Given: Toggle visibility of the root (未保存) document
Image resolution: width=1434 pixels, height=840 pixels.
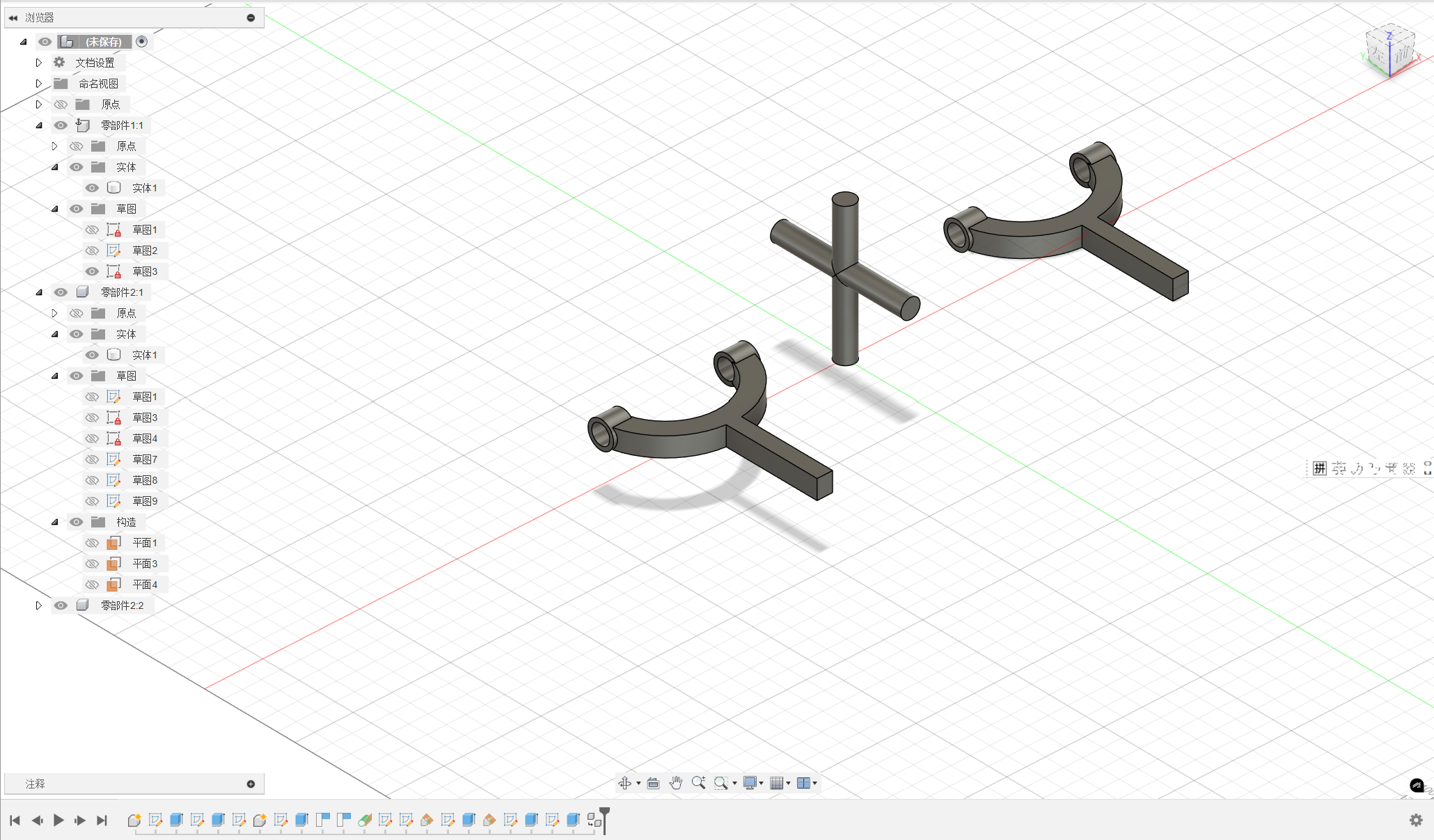Looking at the screenshot, I should tap(45, 42).
